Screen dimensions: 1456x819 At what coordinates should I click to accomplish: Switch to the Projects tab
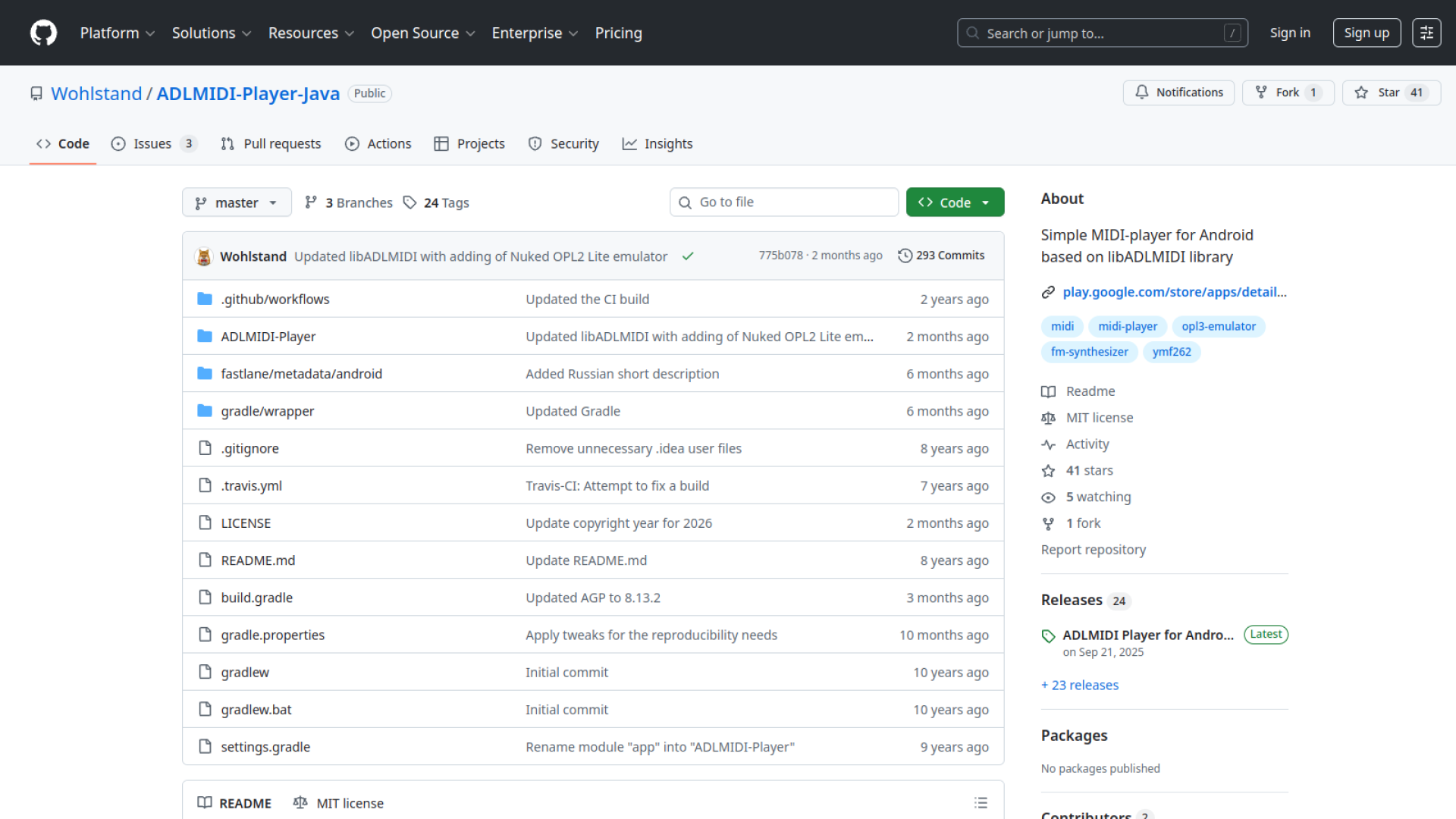click(x=469, y=143)
